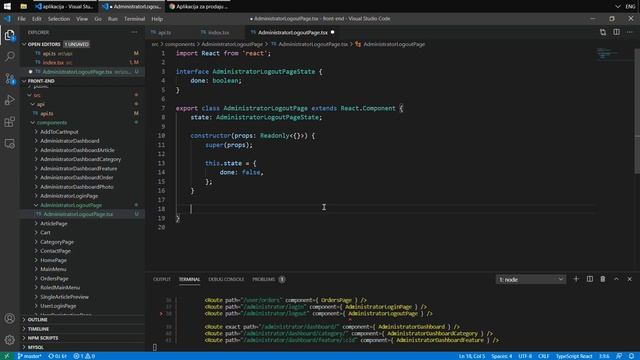Open the Selection menu
The image size is (640, 360).
[59, 19]
